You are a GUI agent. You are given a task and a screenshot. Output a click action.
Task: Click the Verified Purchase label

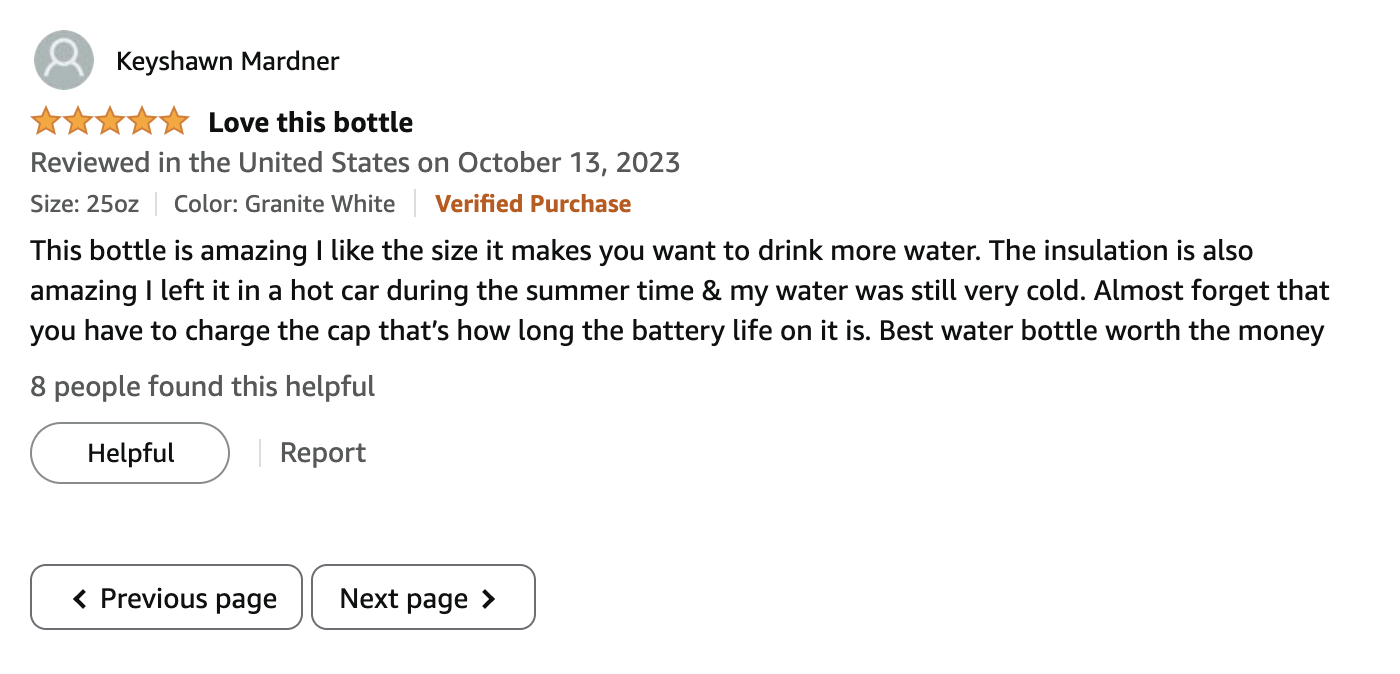tap(533, 204)
